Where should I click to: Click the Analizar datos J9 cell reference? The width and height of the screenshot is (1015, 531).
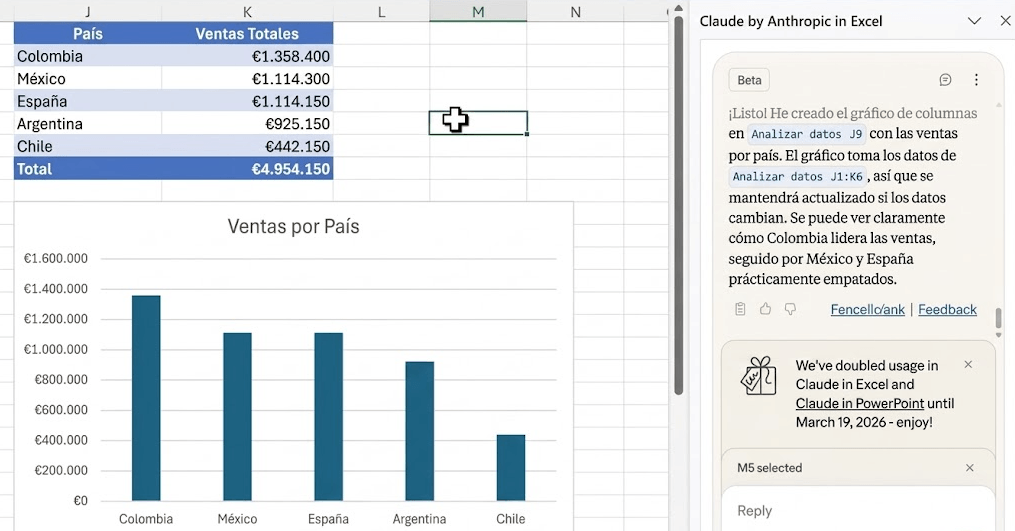[807, 134]
